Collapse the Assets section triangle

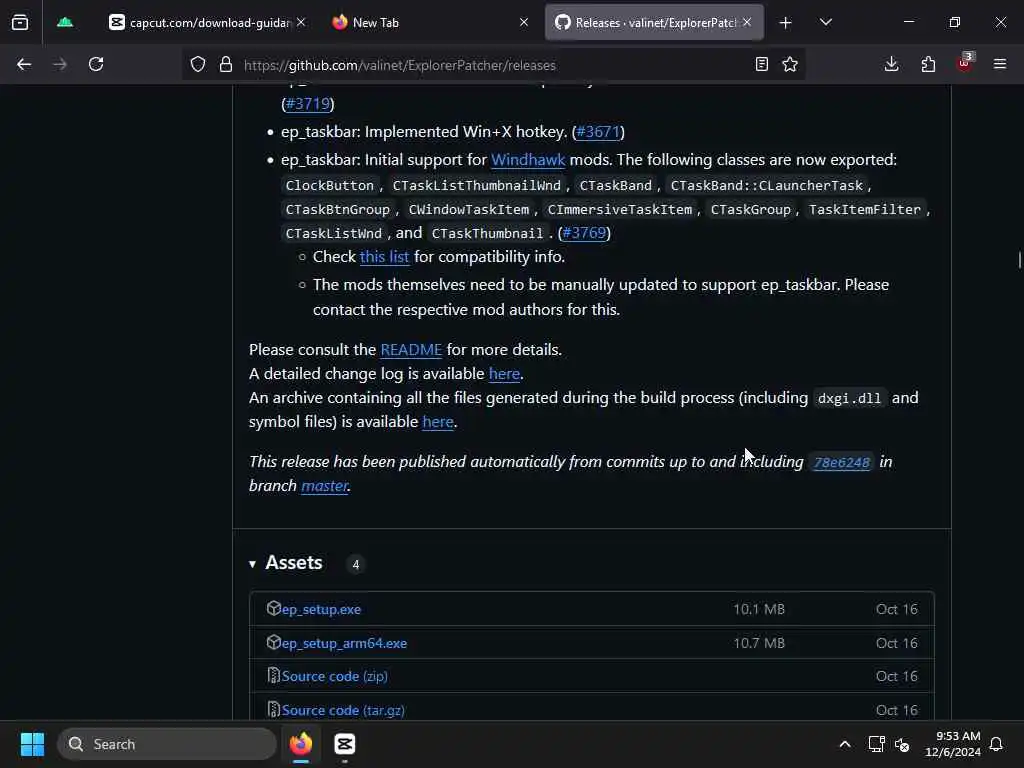tap(253, 564)
